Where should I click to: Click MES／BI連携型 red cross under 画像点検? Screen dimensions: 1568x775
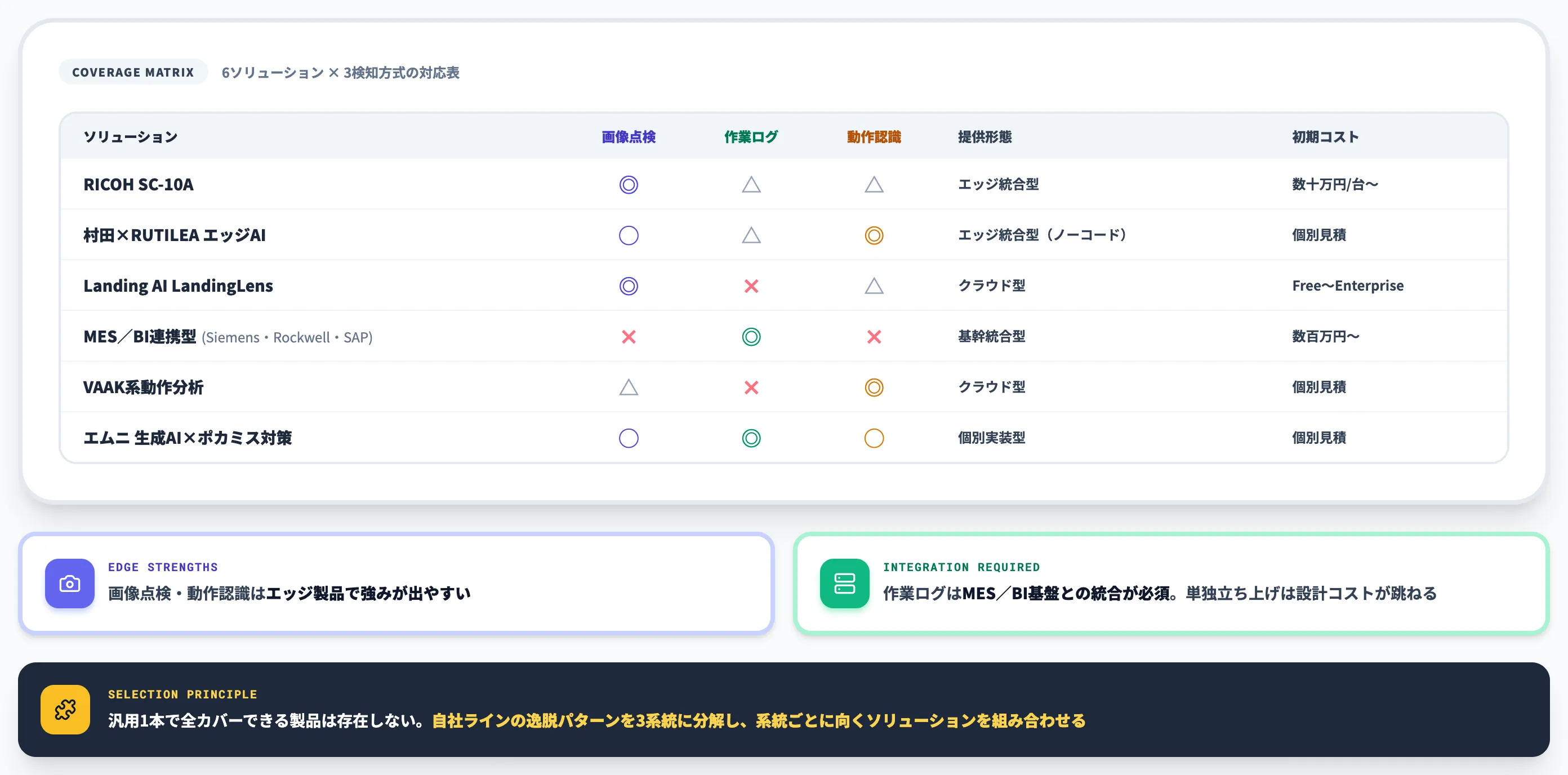coord(628,337)
